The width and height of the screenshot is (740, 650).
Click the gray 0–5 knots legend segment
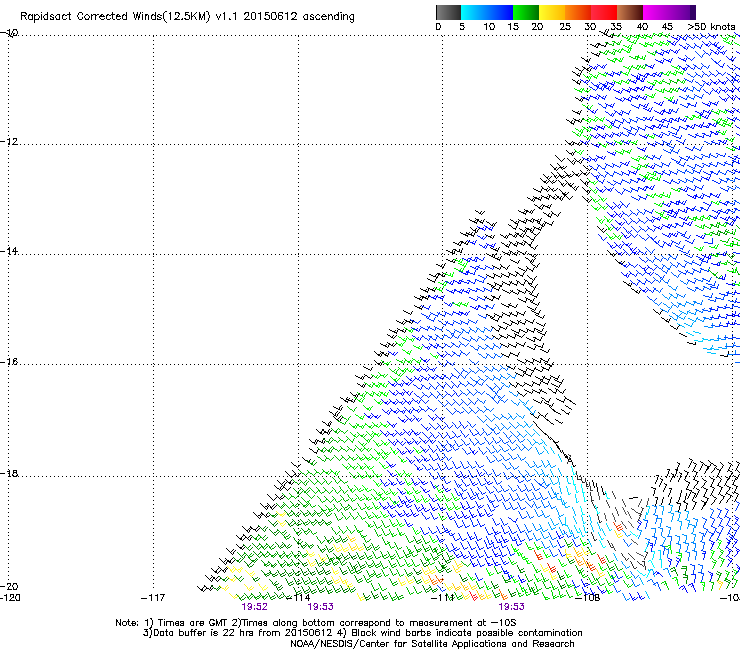tap(448, 12)
